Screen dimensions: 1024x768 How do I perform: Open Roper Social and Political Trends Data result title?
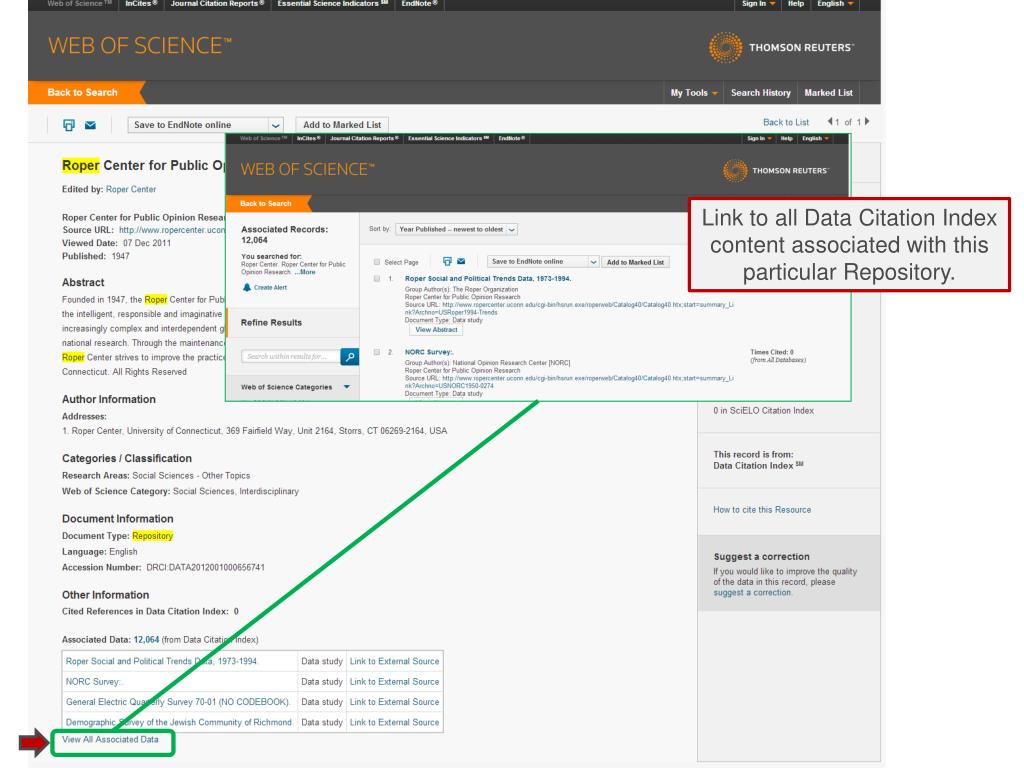(488, 279)
